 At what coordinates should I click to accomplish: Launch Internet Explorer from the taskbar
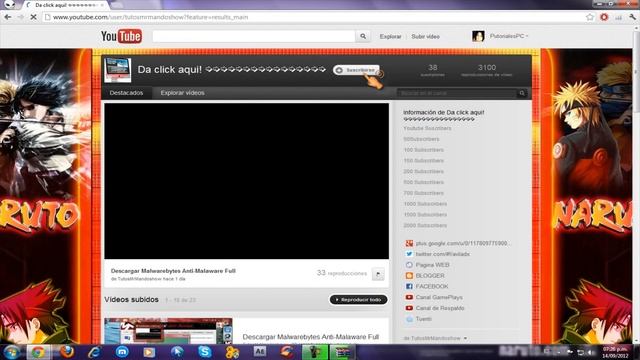click(x=95, y=352)
